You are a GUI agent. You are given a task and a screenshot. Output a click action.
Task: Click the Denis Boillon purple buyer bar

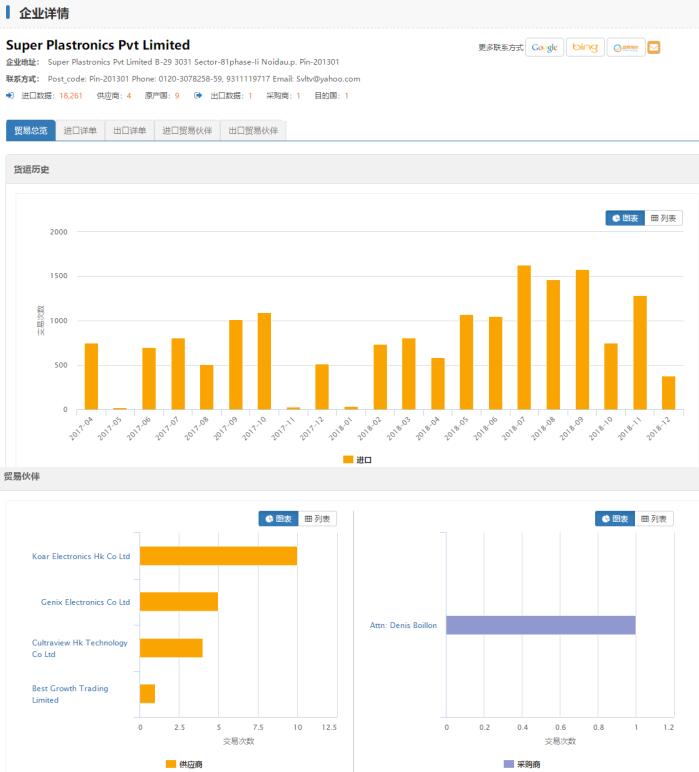click(540, 625)
